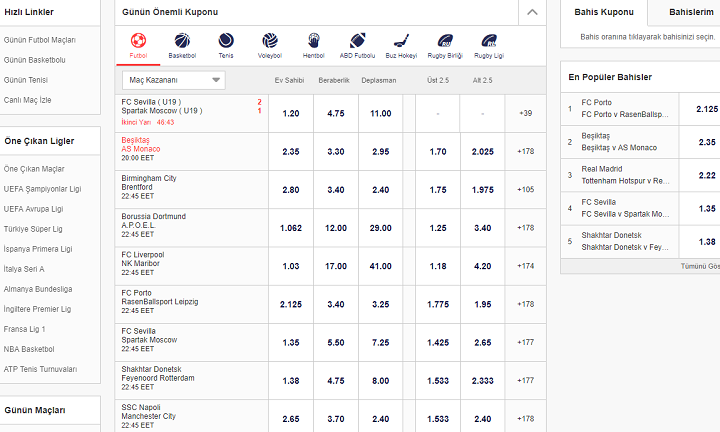The image size is (720, 432).
Task: Select the Basketbol sport icon
Action: (182, 45)
